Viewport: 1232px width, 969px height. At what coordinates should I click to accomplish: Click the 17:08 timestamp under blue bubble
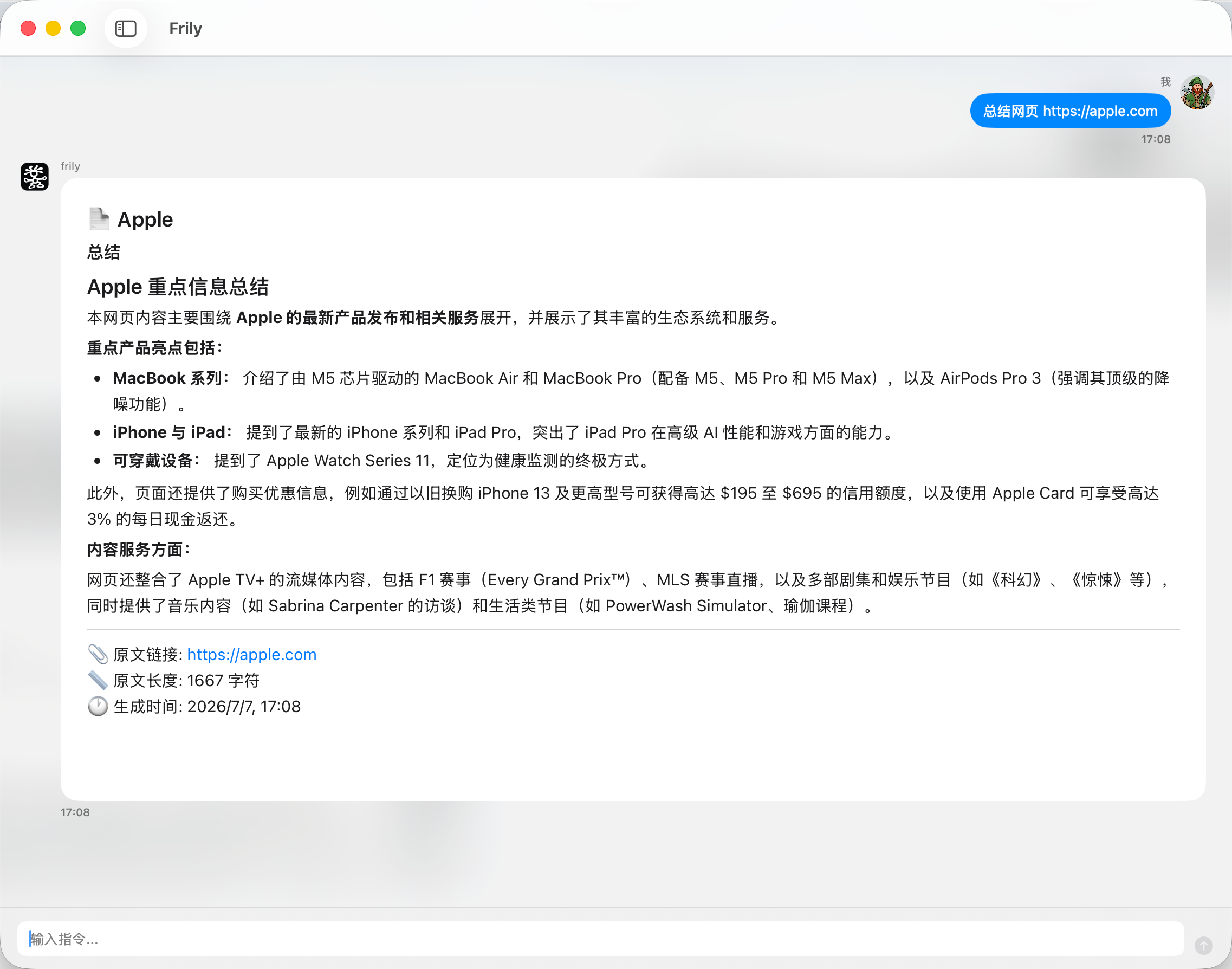click(x=1156, y=139)
